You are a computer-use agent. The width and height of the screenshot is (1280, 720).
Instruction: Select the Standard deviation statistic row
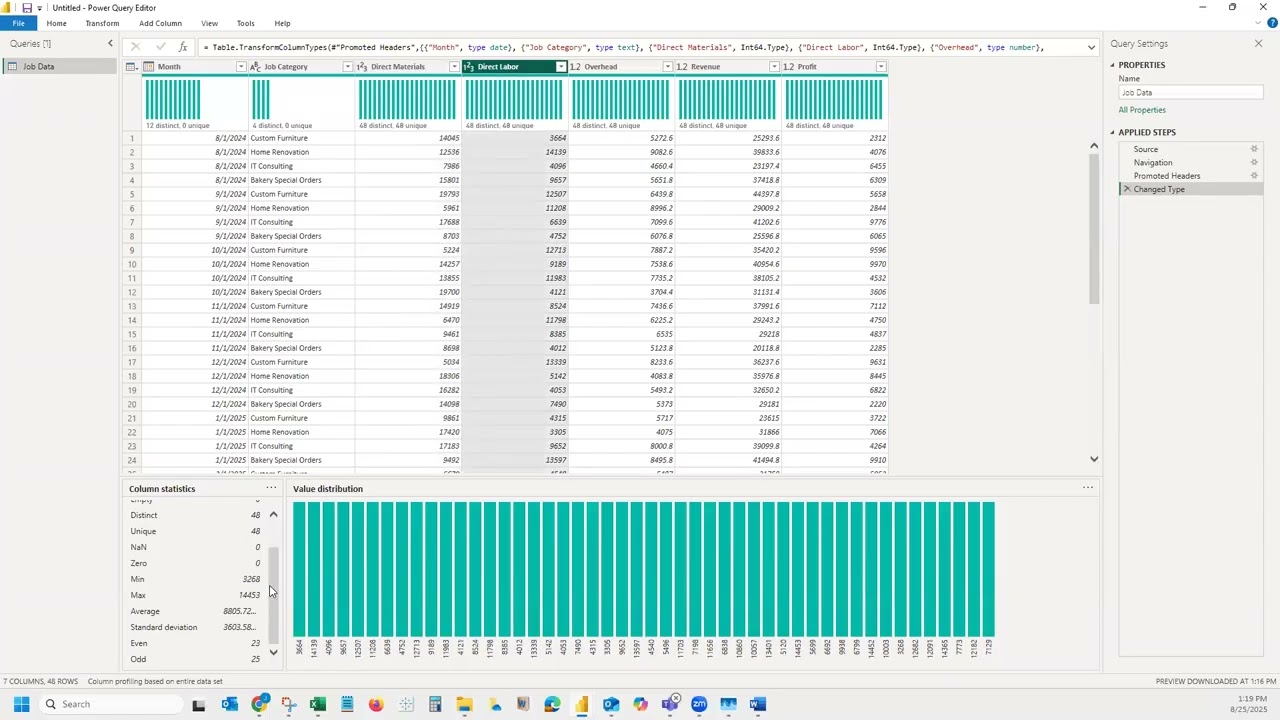(x=194, y=627)
